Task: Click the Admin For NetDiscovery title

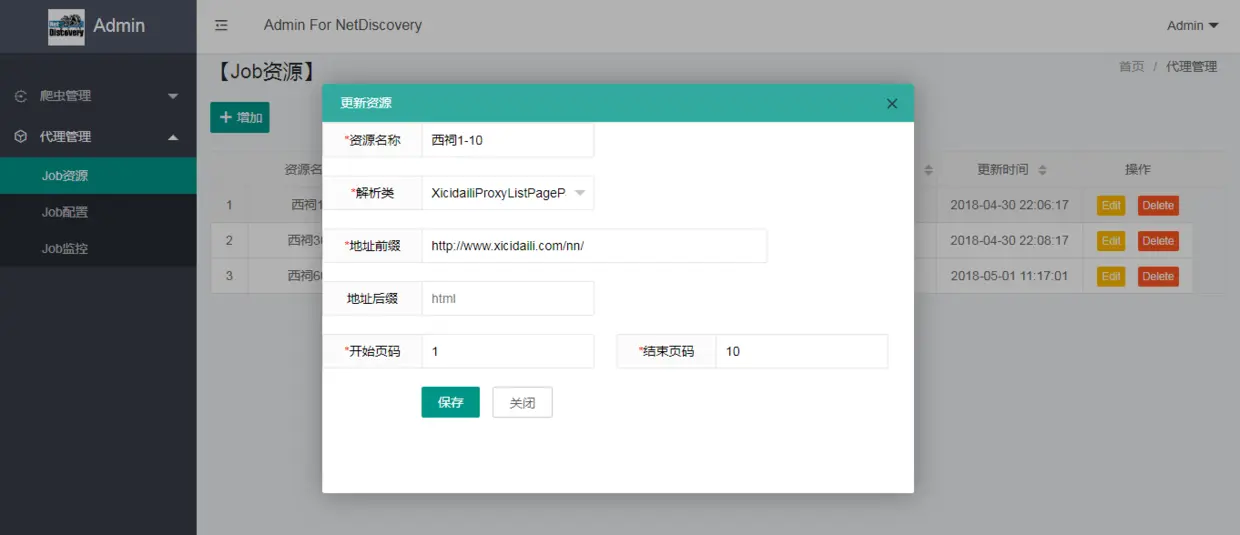Action: coord(343,25)
